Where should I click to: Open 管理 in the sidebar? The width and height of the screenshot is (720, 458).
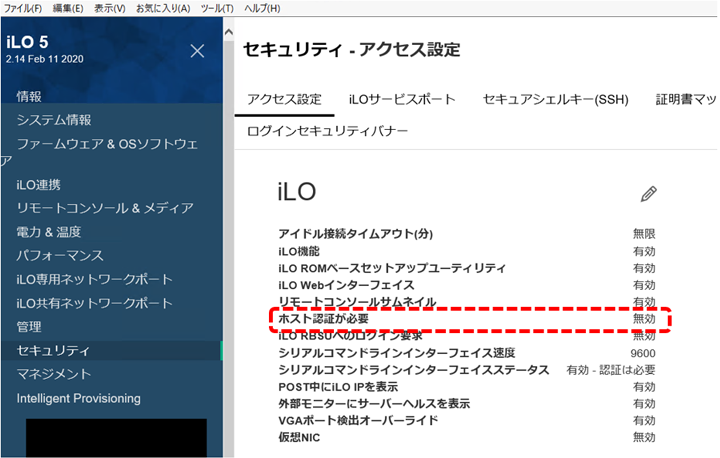pos(29,327)
